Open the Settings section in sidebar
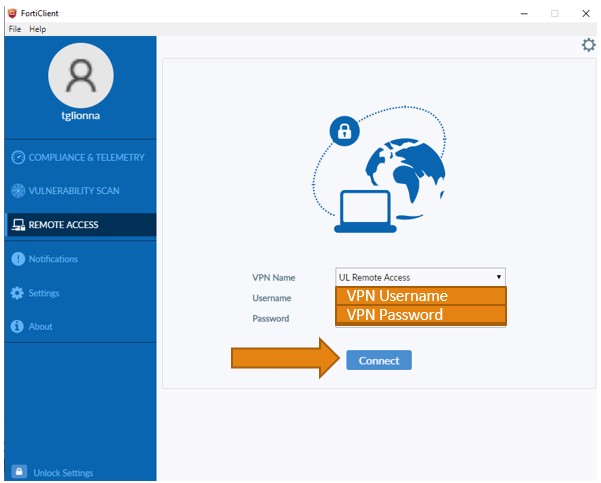The height and width of the screenshot is (483, 601). point(80,293)
